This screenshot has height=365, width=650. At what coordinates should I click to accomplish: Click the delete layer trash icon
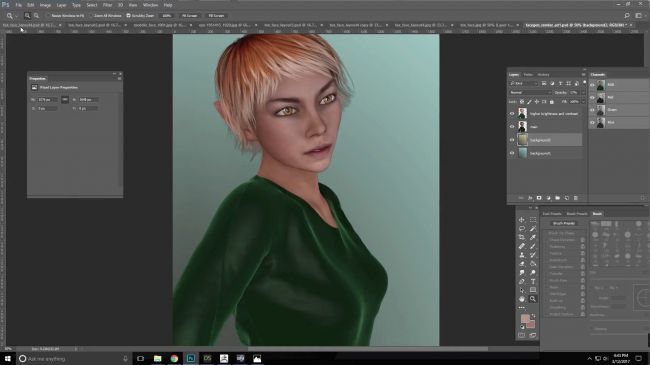tap(576, 198)
